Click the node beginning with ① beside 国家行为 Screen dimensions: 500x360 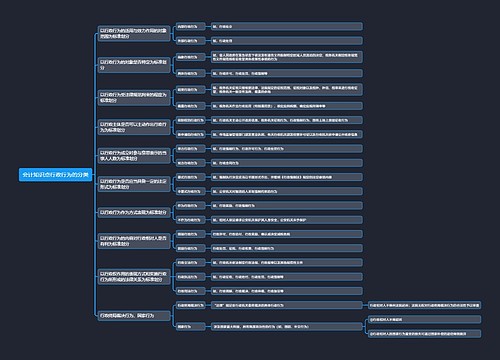tap(424, 319)
